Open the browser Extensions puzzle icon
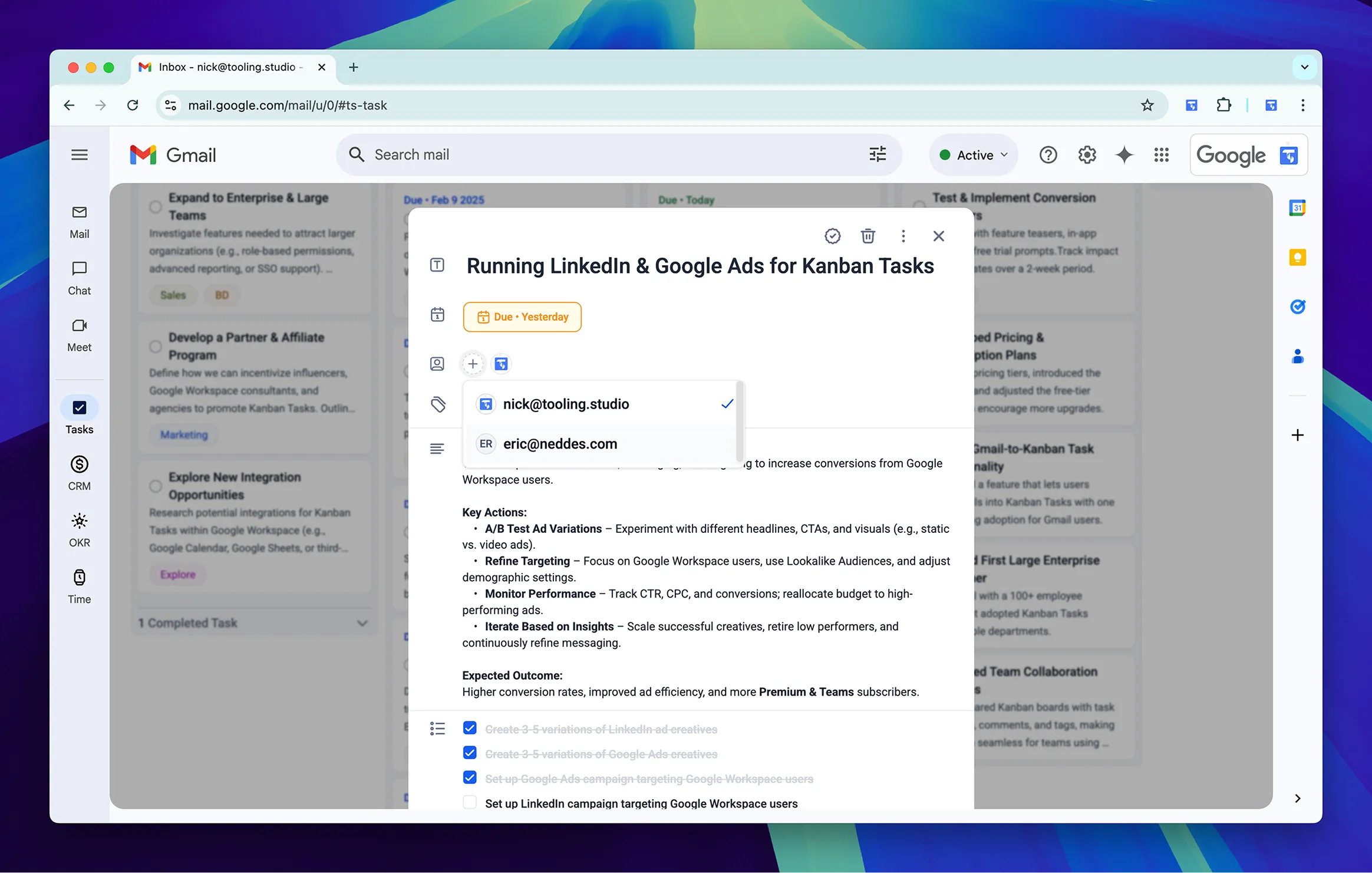Screen dimensions: 1372x873 pyautogui.click(x=1223, y=105)
